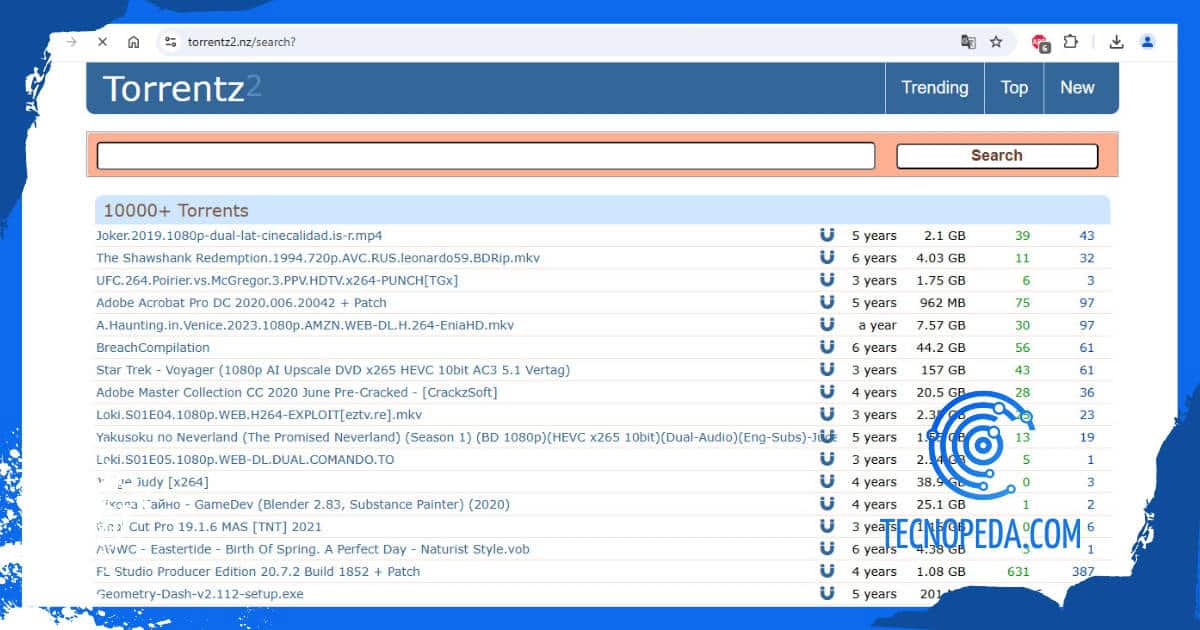The image size is (1200, 630).
Task: Open Star Trek - Voyager torrent link
Action: coord(333,370)
